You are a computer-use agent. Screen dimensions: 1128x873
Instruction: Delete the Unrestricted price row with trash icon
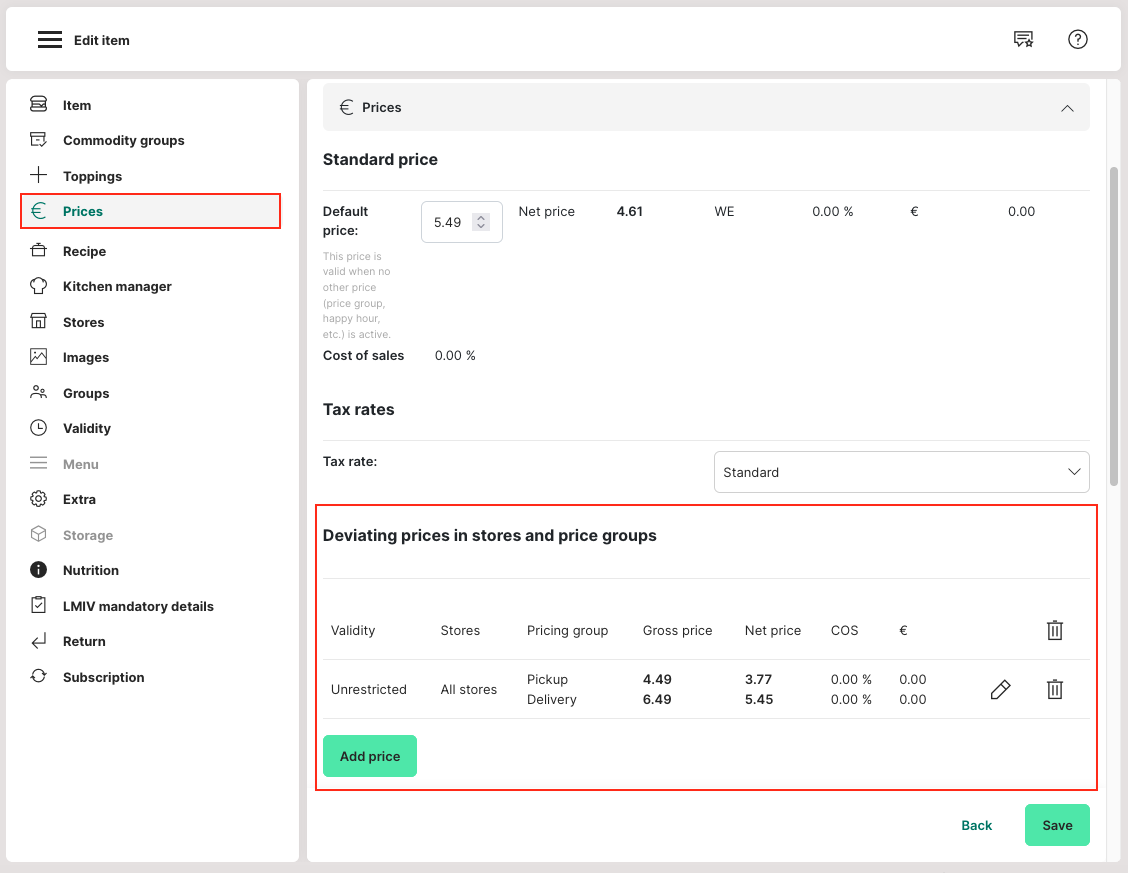coord(1054,689)
